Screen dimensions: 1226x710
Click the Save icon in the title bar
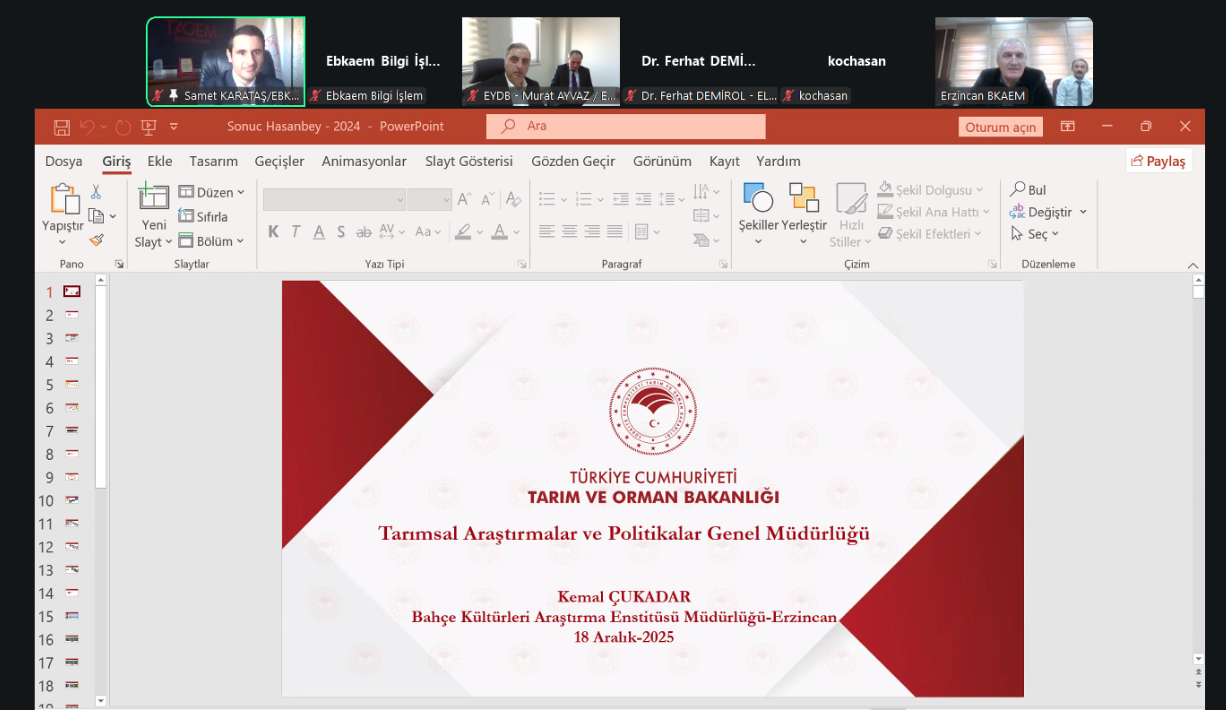(62, 127)
